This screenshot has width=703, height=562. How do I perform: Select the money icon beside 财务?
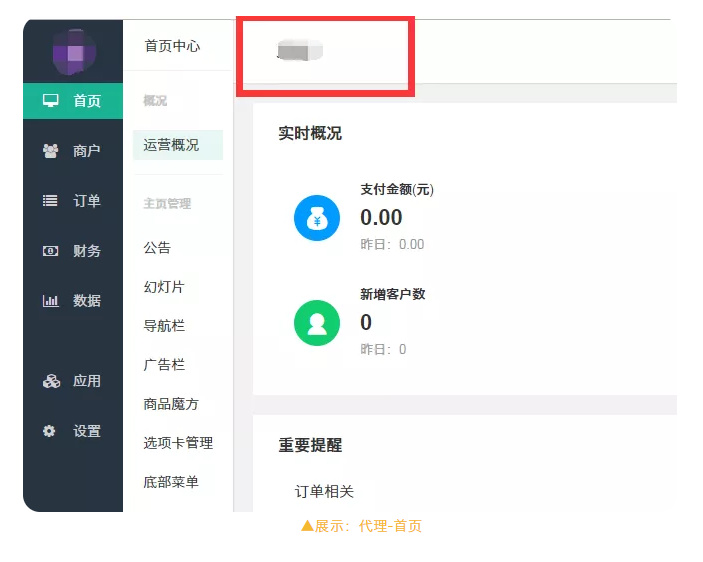coord(50,251)
